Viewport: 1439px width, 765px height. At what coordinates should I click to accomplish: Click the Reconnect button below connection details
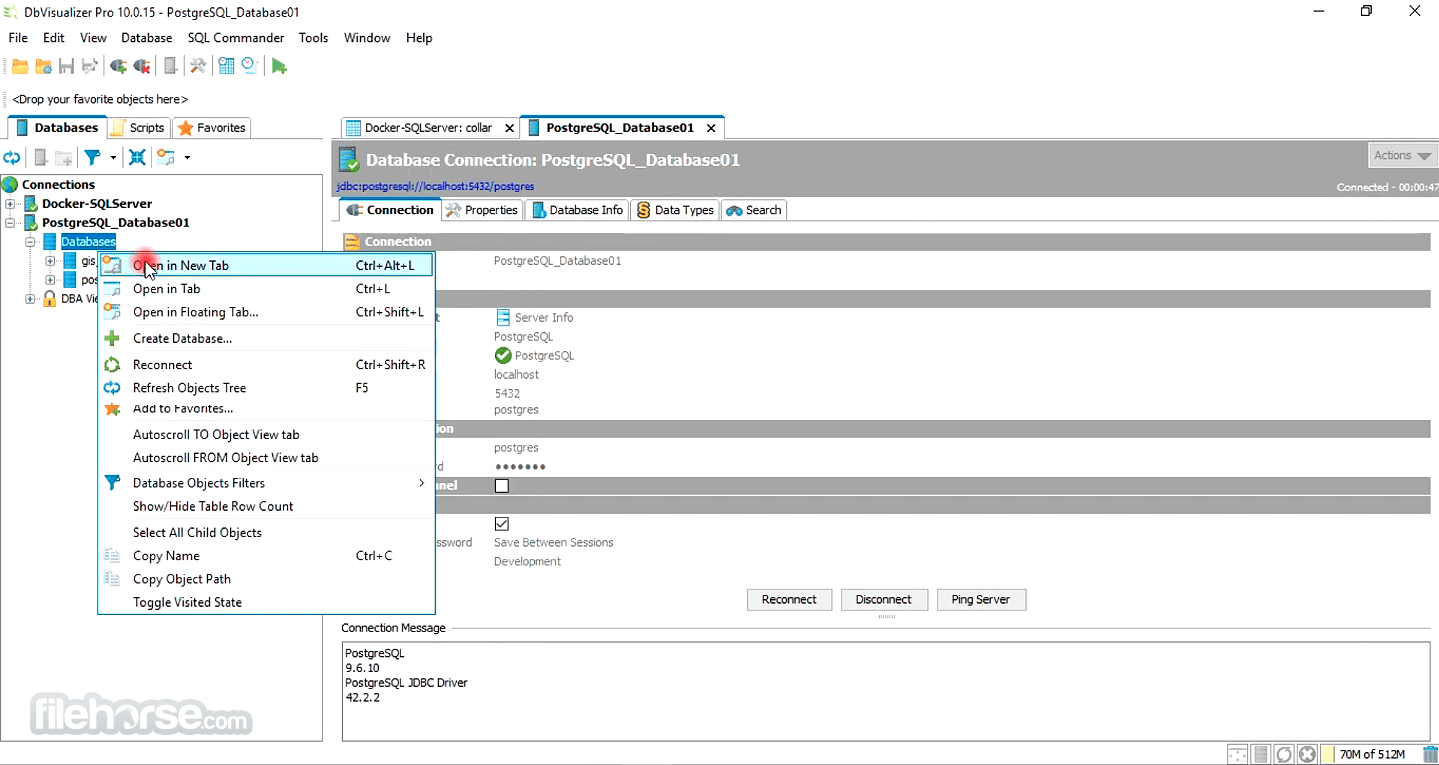pos(789,600)
